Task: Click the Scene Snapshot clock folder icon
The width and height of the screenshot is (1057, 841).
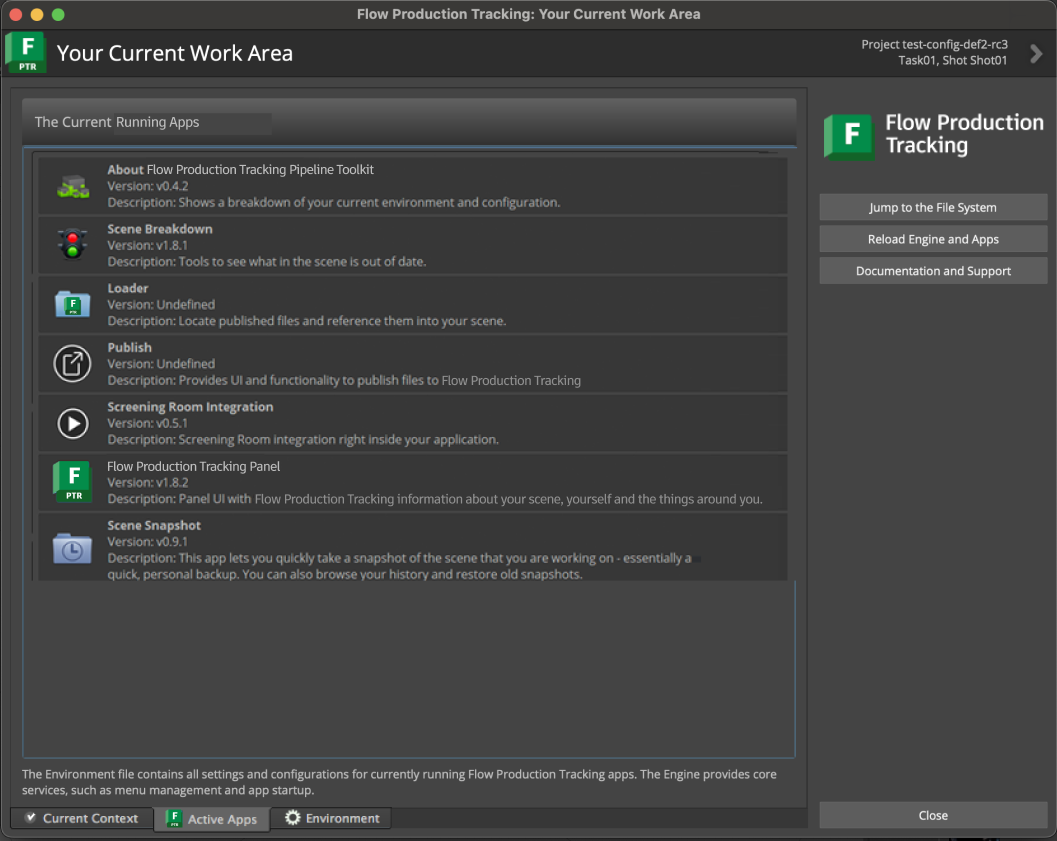Action: pos(72,548)
